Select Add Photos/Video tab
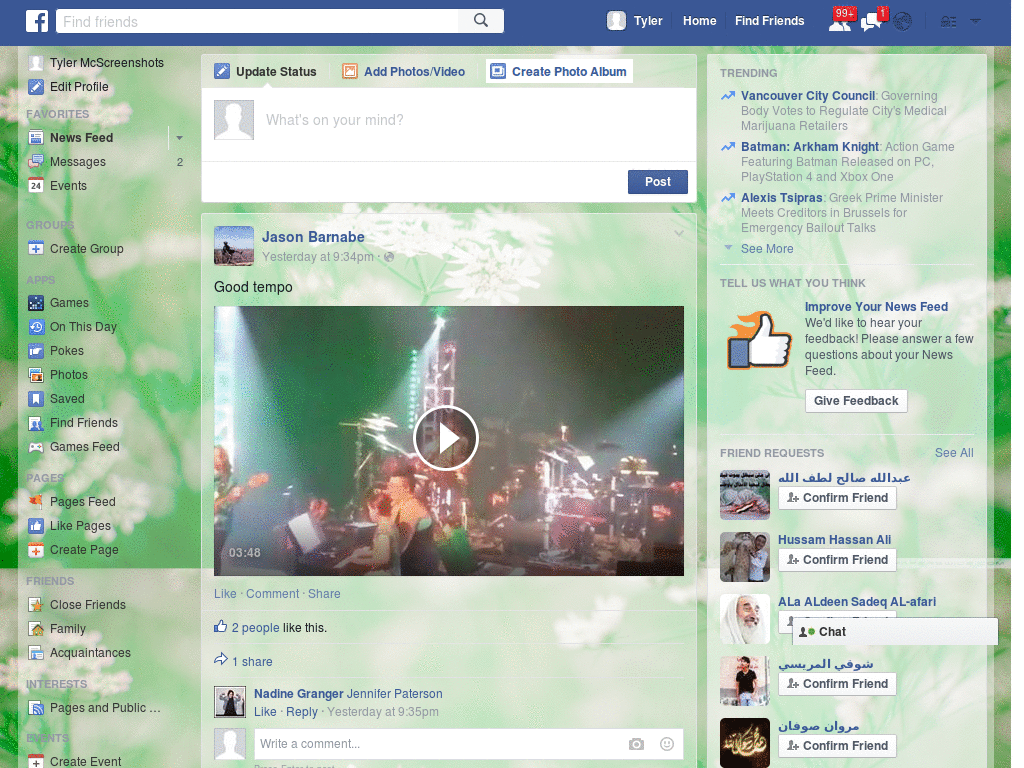 (x=404, y=72)
